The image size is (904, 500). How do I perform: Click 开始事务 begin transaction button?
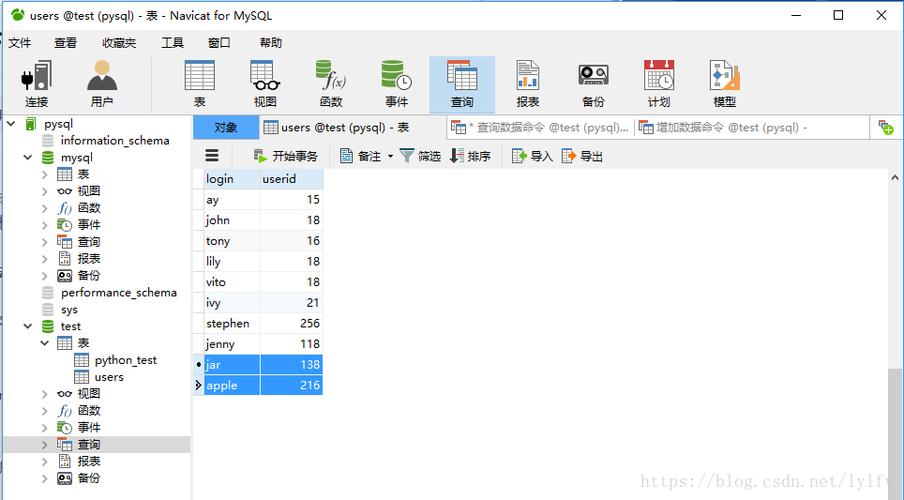286,156
